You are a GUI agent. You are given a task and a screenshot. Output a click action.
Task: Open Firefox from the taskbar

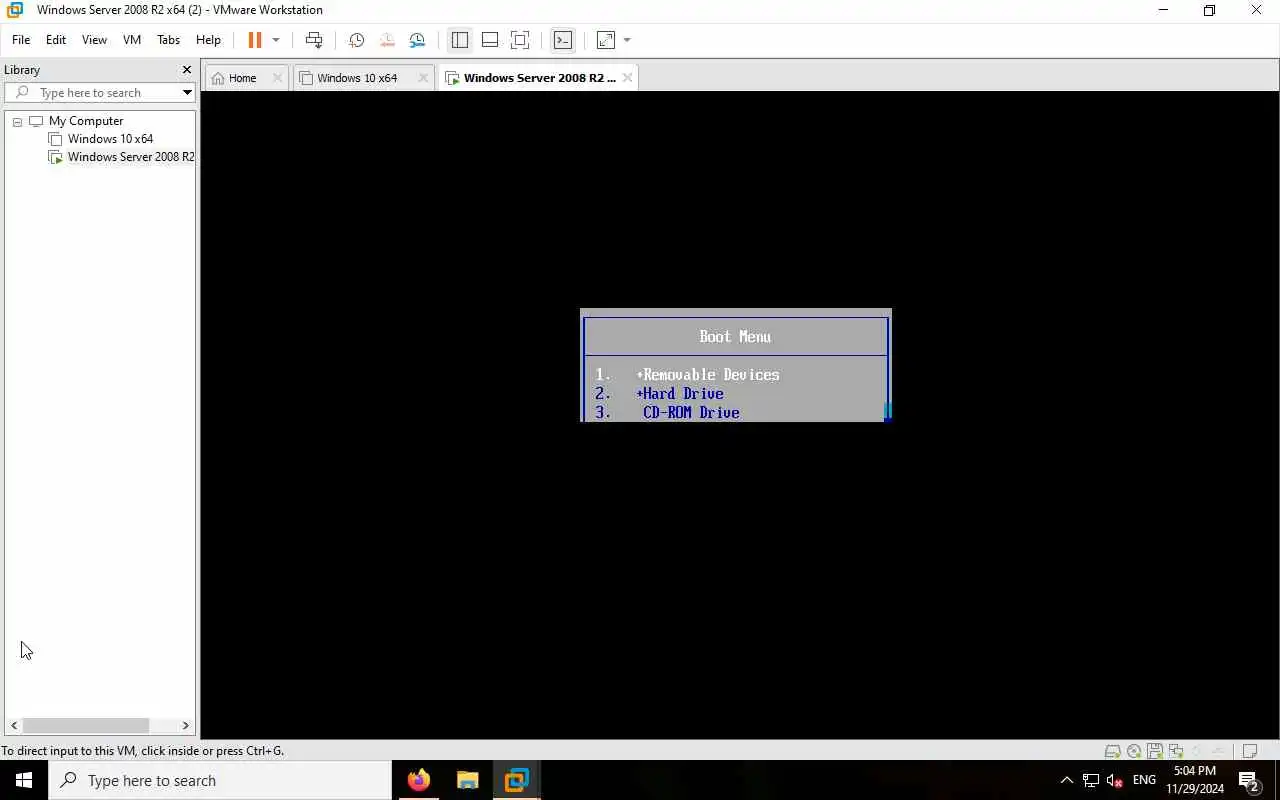pos(419,780)
